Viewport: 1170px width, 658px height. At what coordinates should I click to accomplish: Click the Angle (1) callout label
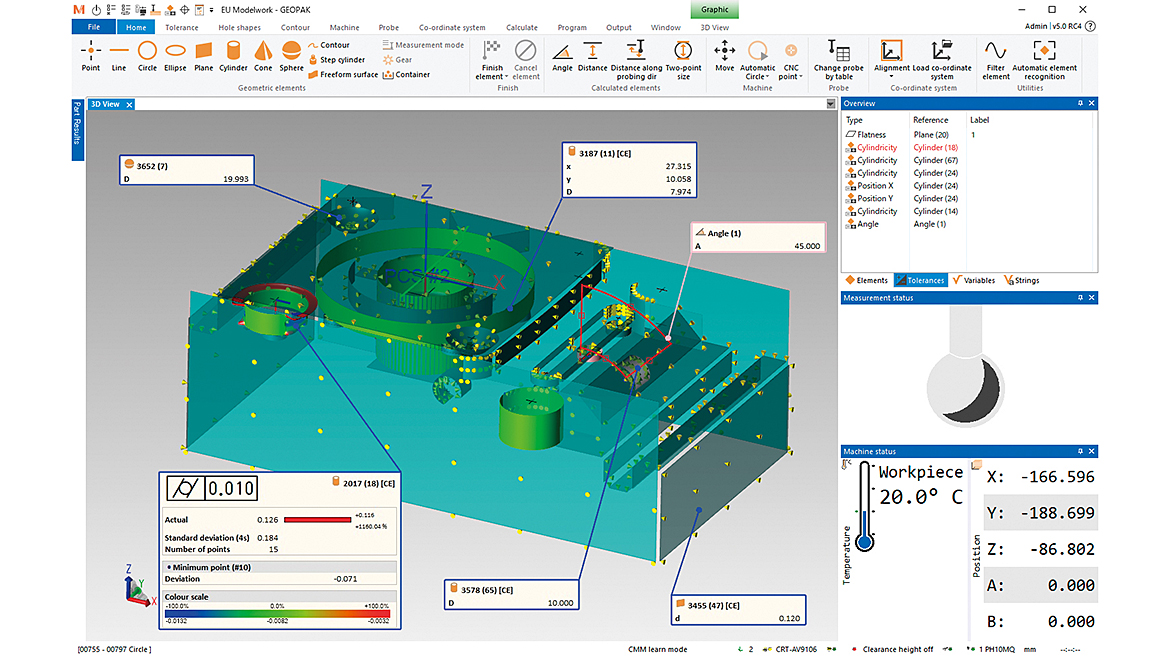[x=757, y=238]
